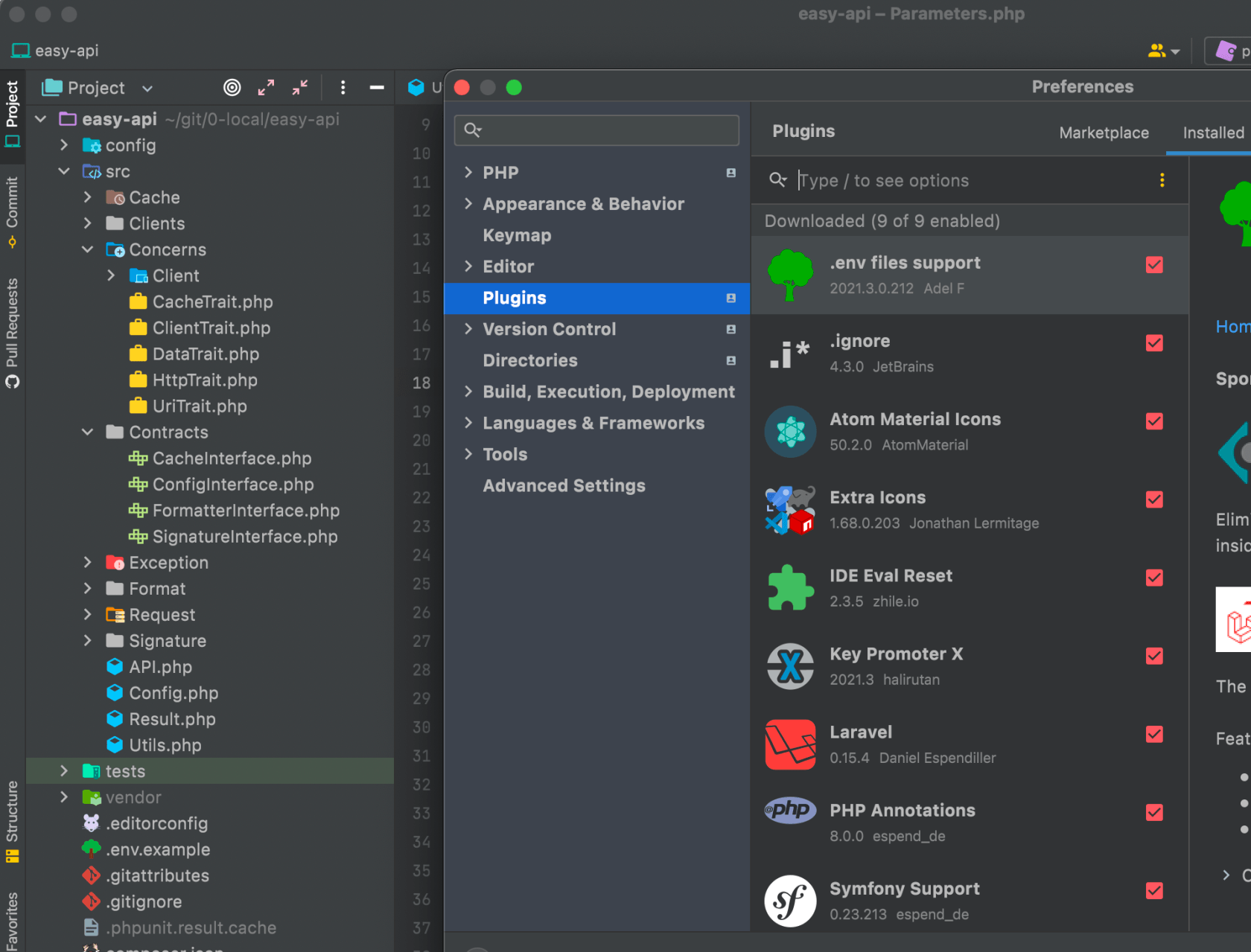Image resolution: width=1251 pixels, height=952 pixels.
Task: Select the vendor folder in project tree
Action: click(133, 797)
